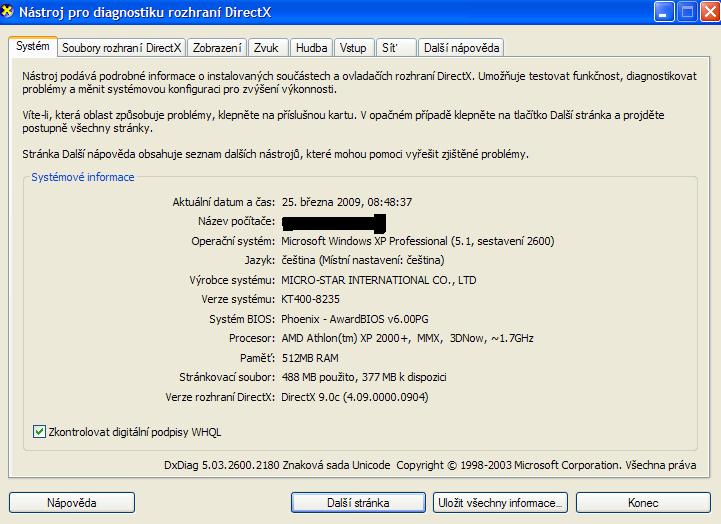Viewport: 721px width, 524px height.
Task: Click the Operační systém label
Action: [x=233, y=241]
